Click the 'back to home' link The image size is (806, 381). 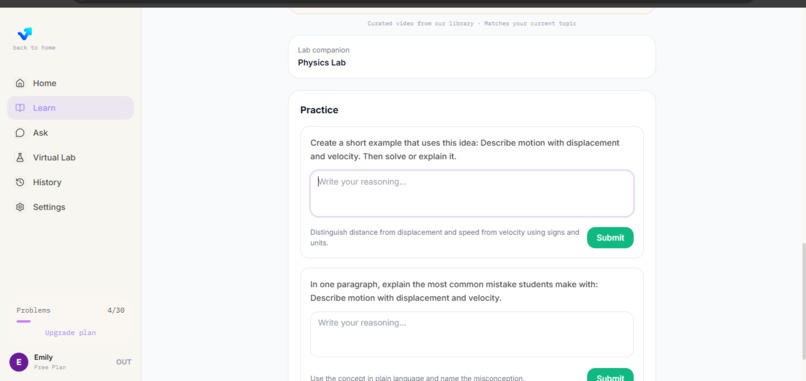[x=34, y=48]
